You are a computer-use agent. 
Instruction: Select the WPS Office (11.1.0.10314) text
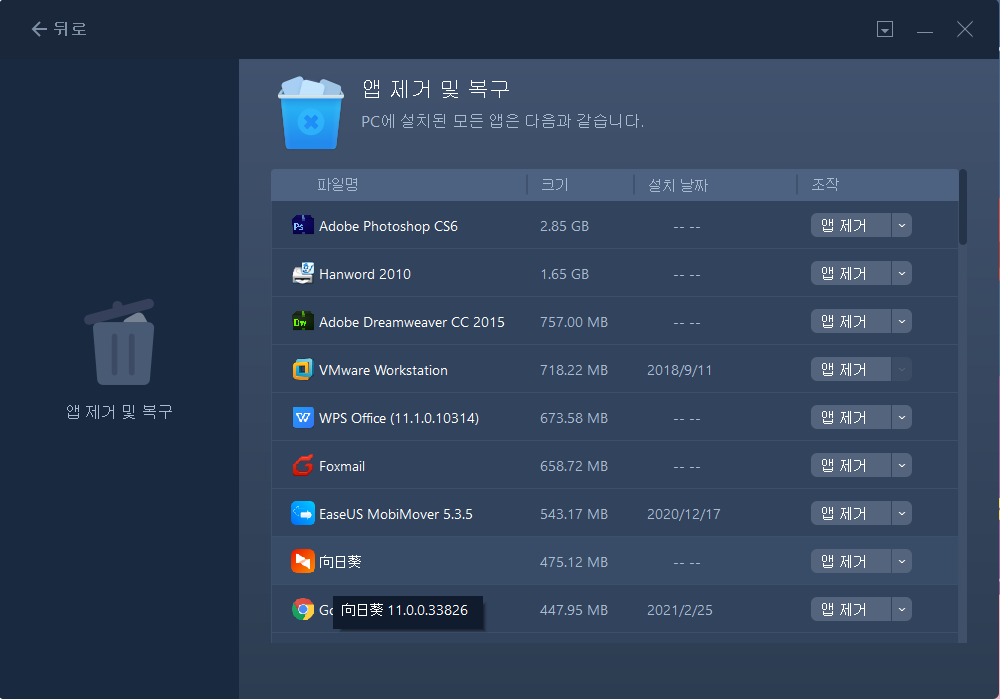coord(399,418)
